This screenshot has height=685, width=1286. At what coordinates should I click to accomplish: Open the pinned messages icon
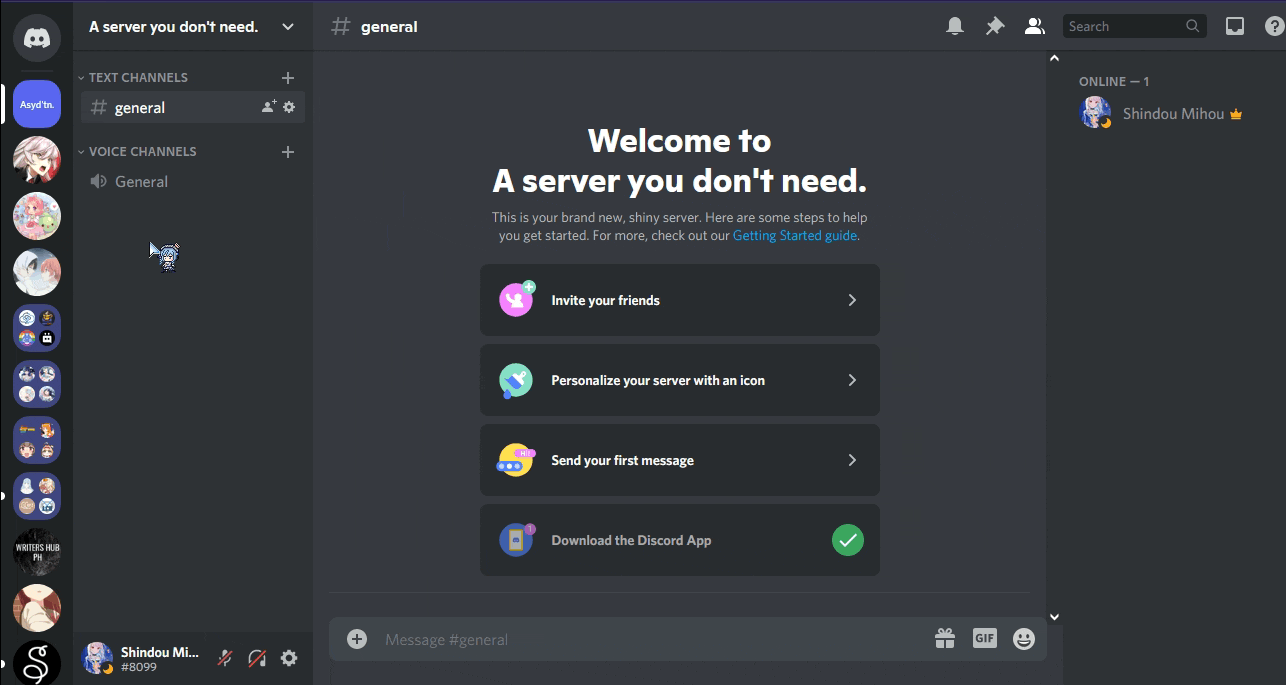tap(994, 25)
